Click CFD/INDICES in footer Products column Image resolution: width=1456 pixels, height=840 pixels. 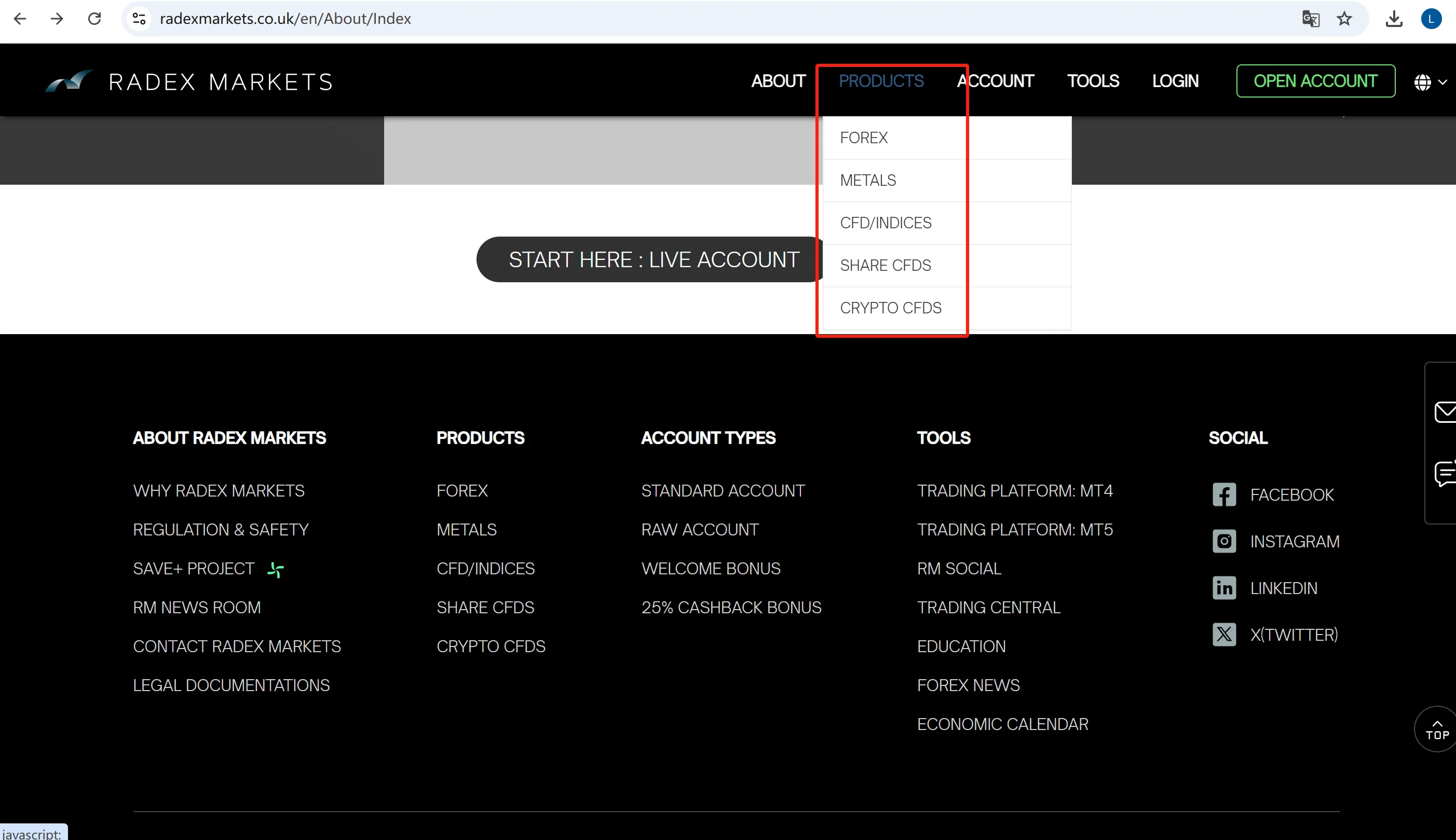coord(485,569)
